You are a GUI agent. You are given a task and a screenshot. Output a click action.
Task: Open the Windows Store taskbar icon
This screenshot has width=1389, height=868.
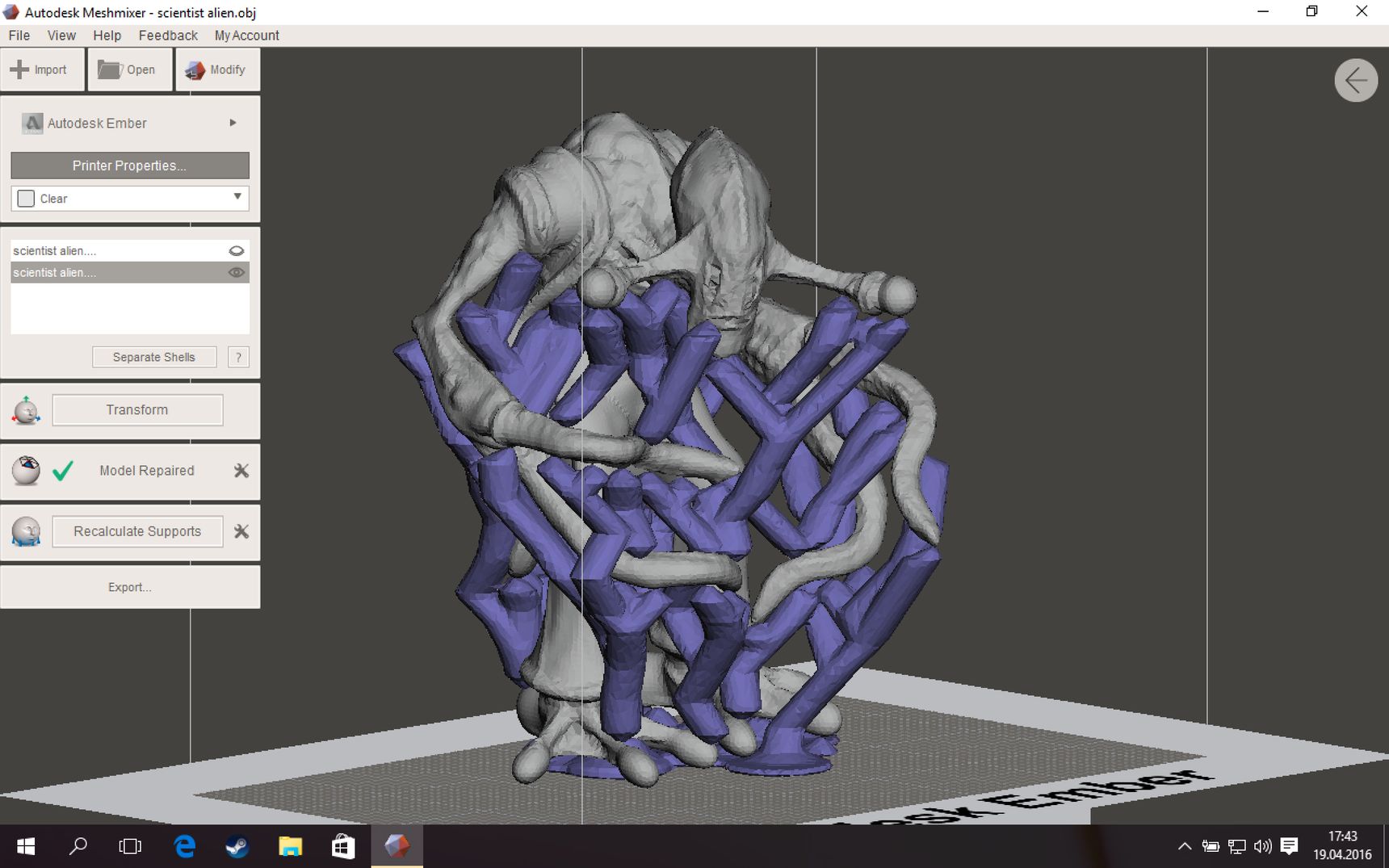coord(343,846)
